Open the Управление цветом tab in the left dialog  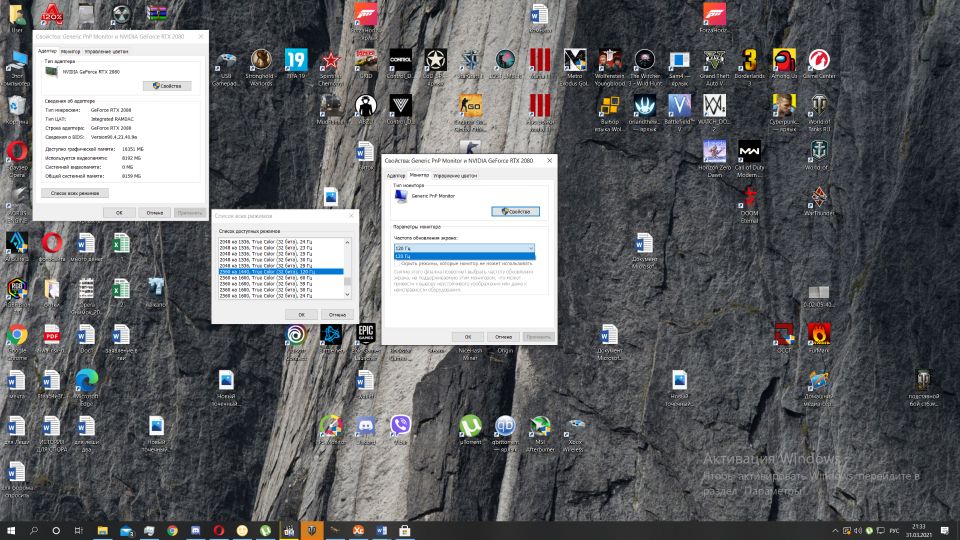[106, 50]
